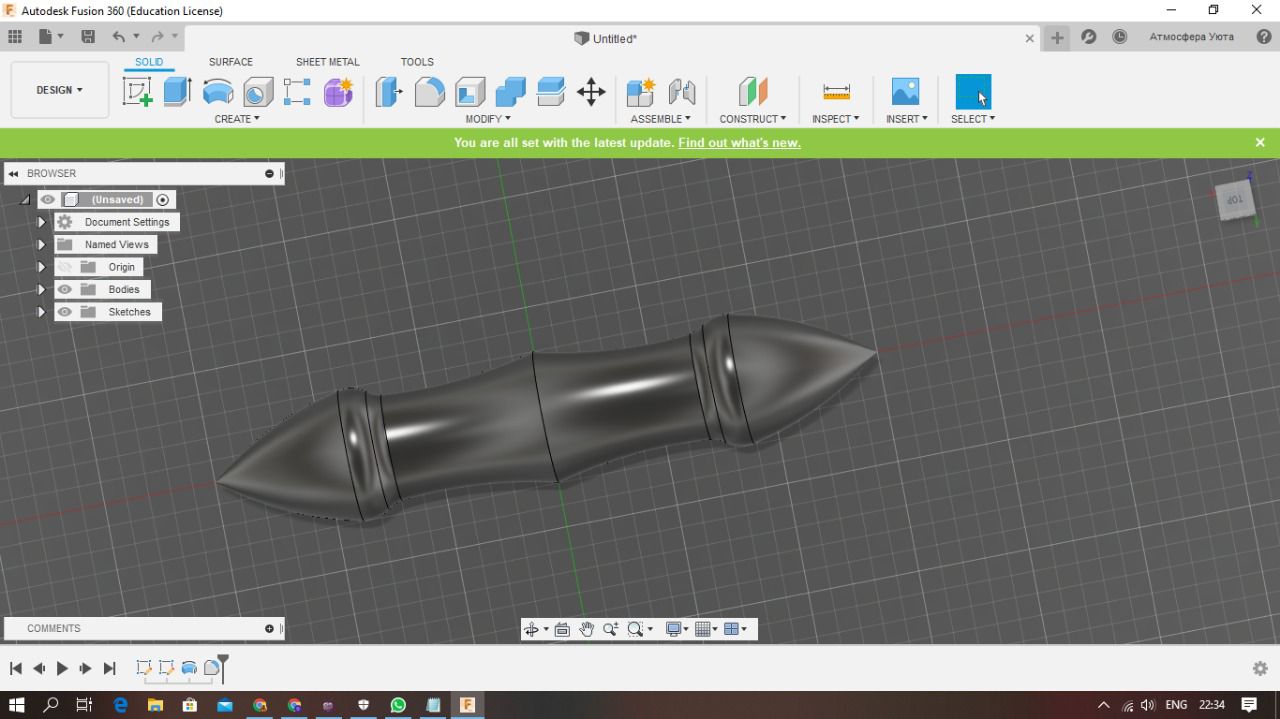Open the DESIGN workspace dropdown
Viewport: 1280px width, 719px height.
[x=59, y=90]
